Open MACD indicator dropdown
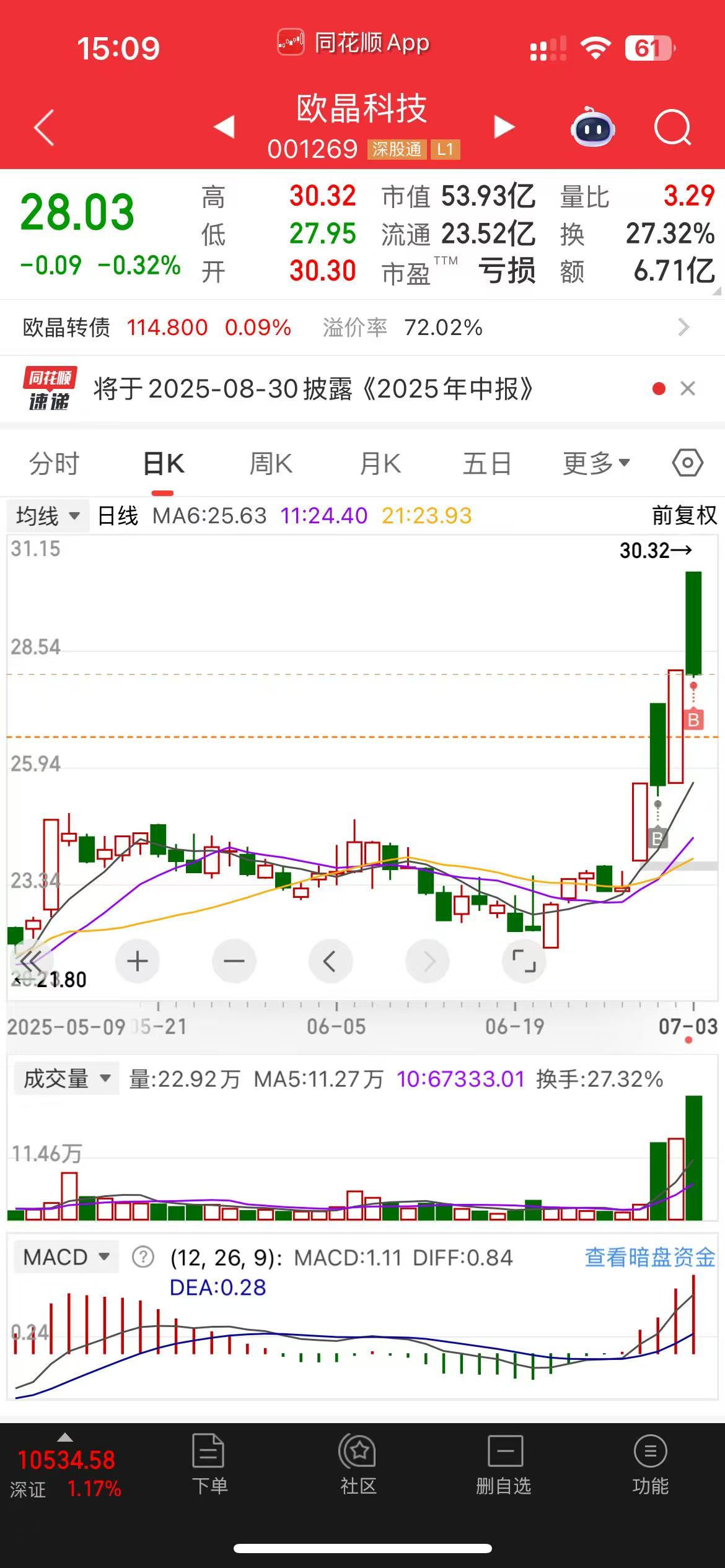Image resolution: width=725 pixels, height=1568 pixels. tap(66, 1257)
